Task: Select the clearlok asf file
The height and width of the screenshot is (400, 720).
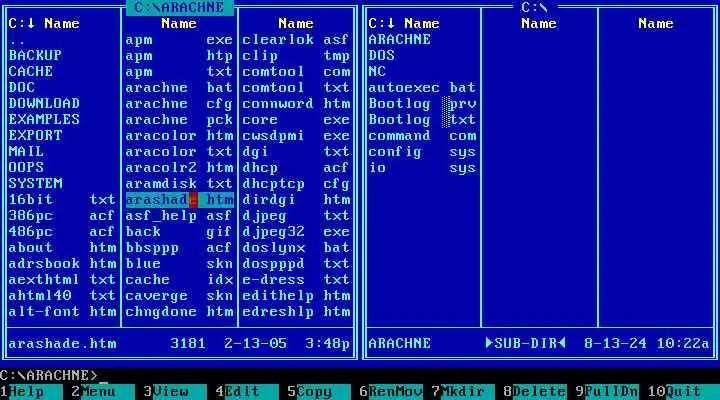Action: 296,40
